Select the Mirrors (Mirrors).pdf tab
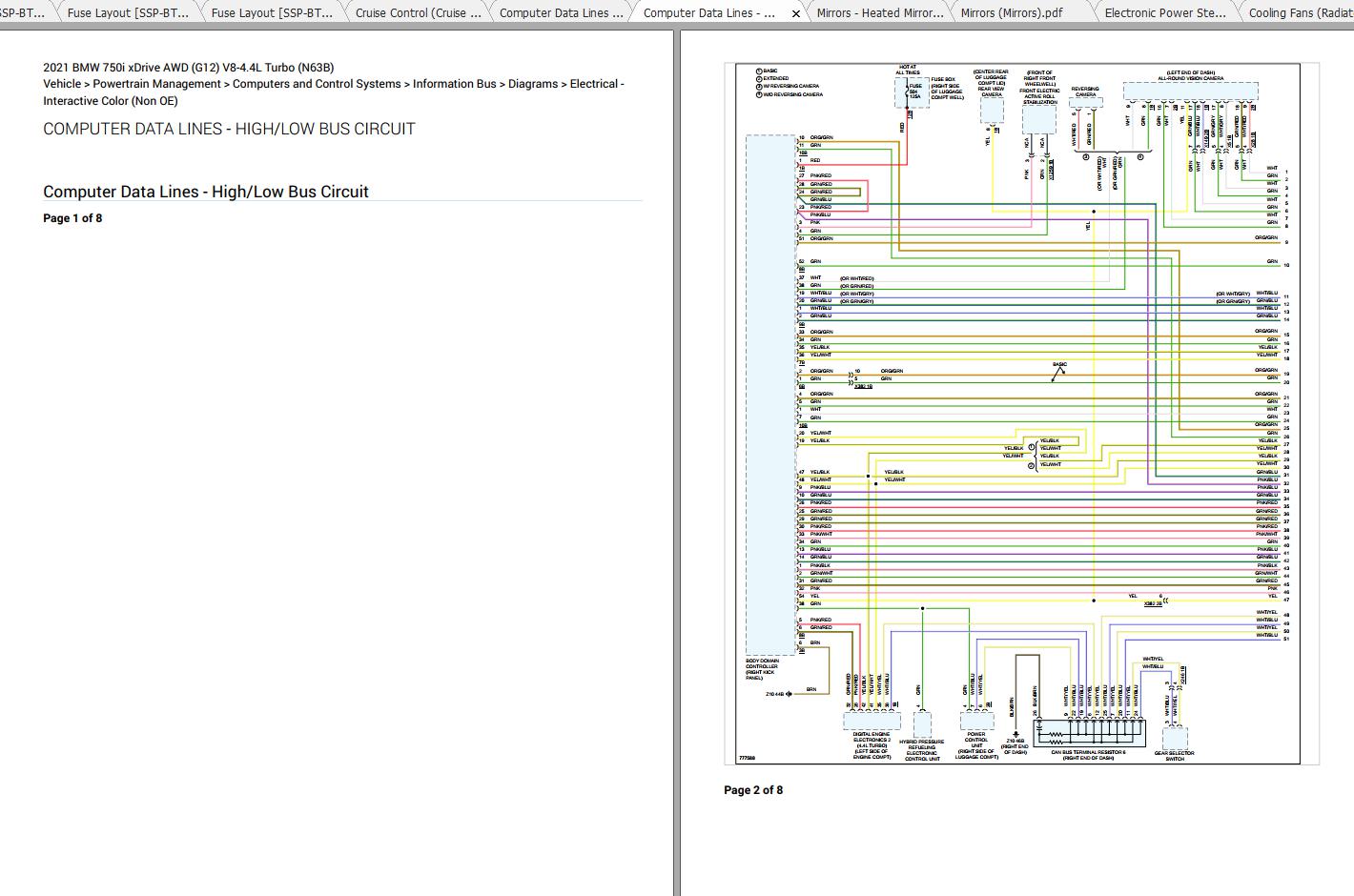The image size is (1354, 896). click(1011, 13)
